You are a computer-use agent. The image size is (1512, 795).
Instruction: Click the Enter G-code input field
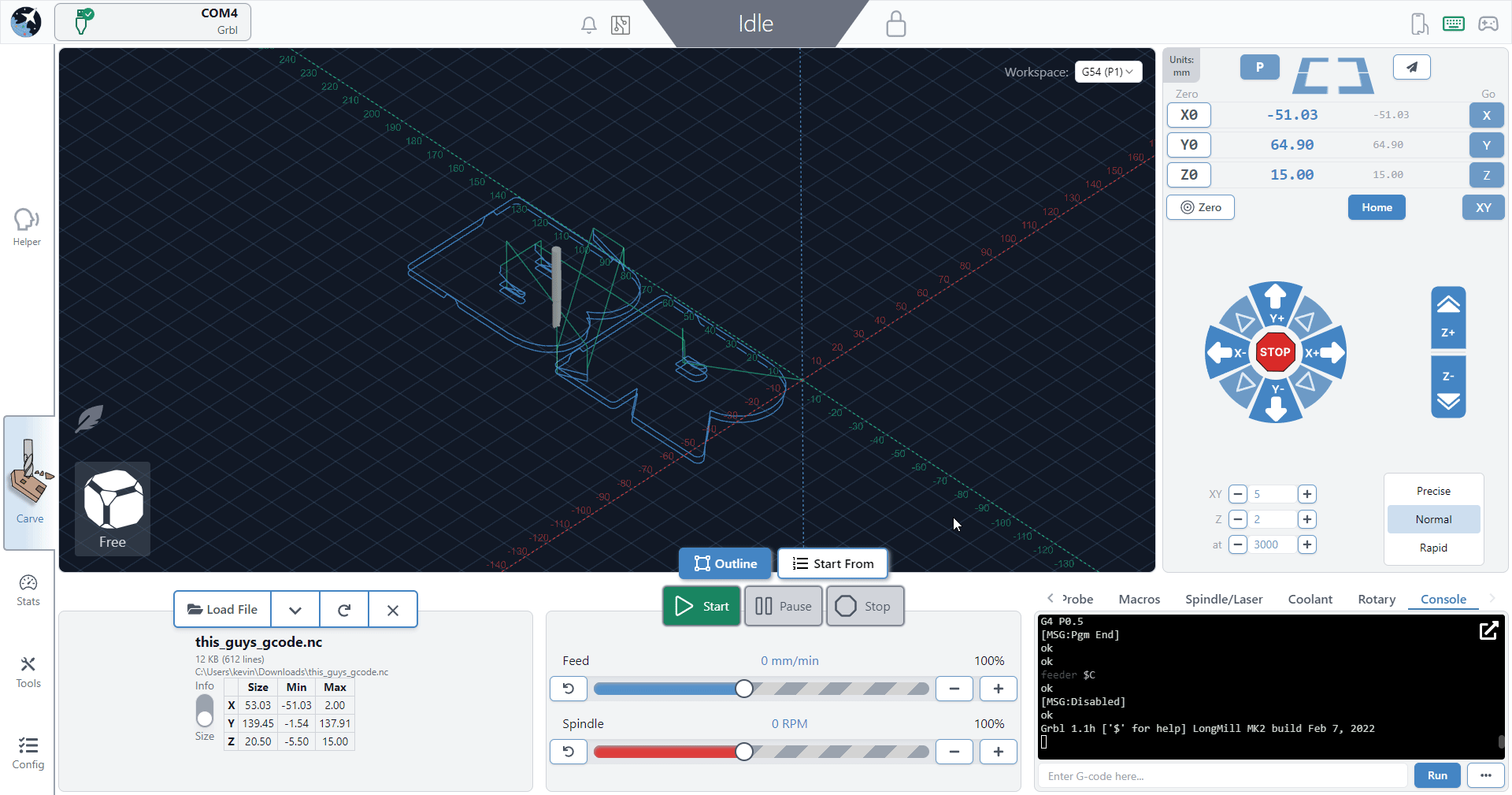1221,776
